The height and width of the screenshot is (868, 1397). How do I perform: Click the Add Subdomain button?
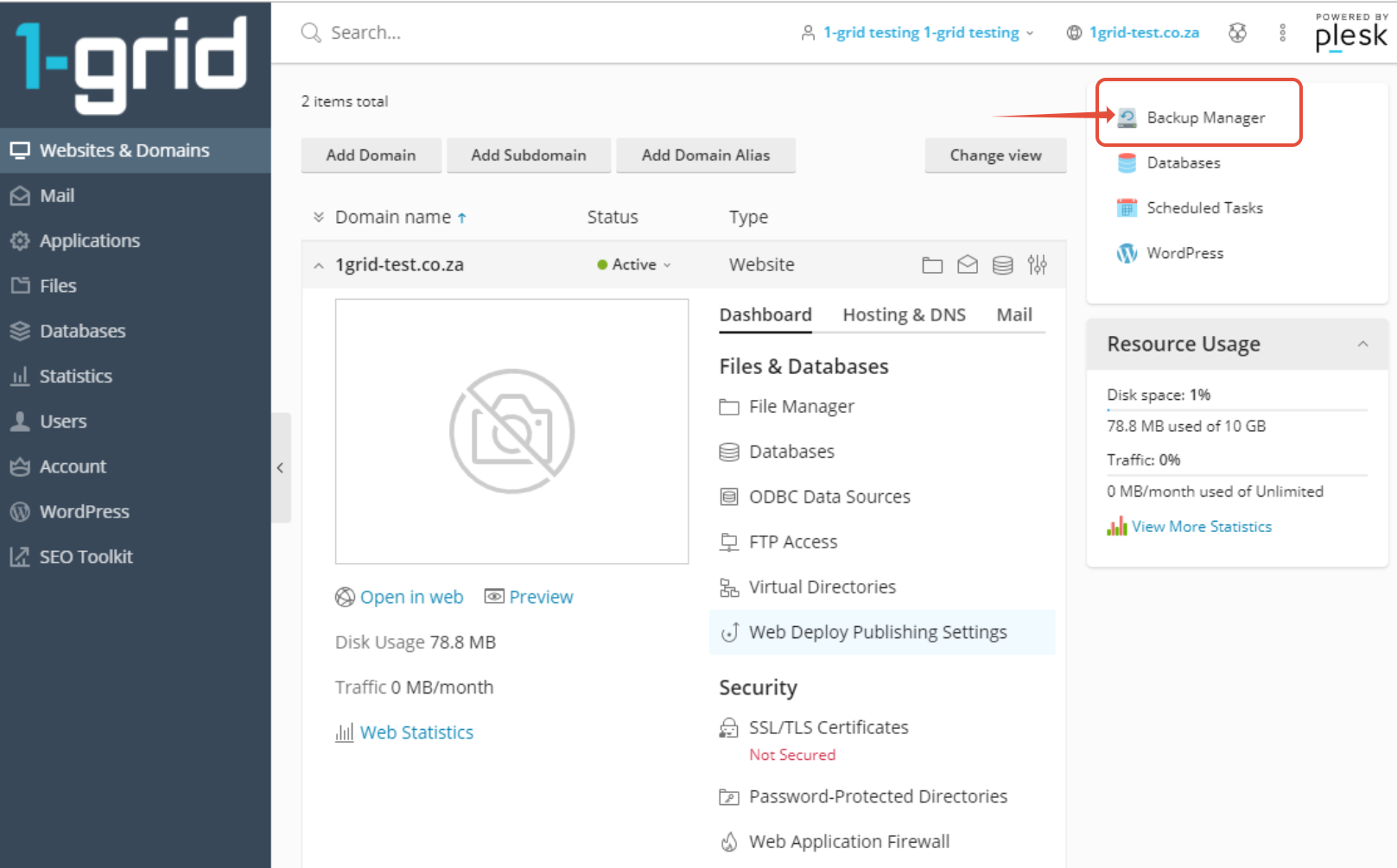click(x=529, y=155)
